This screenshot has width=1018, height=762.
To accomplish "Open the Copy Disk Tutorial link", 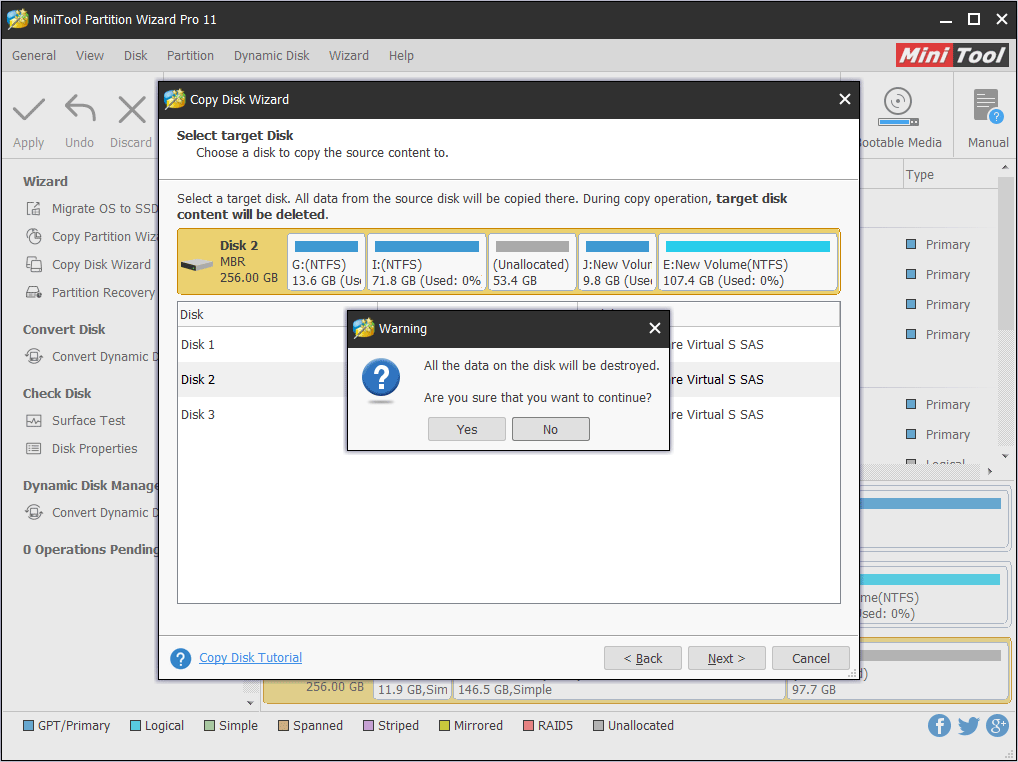I will pos(250,657).
